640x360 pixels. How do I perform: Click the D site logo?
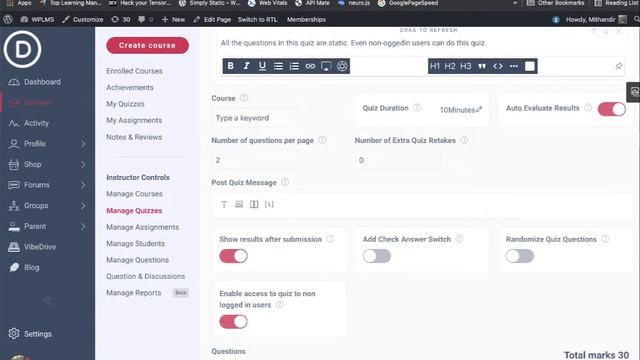(22, 49)
